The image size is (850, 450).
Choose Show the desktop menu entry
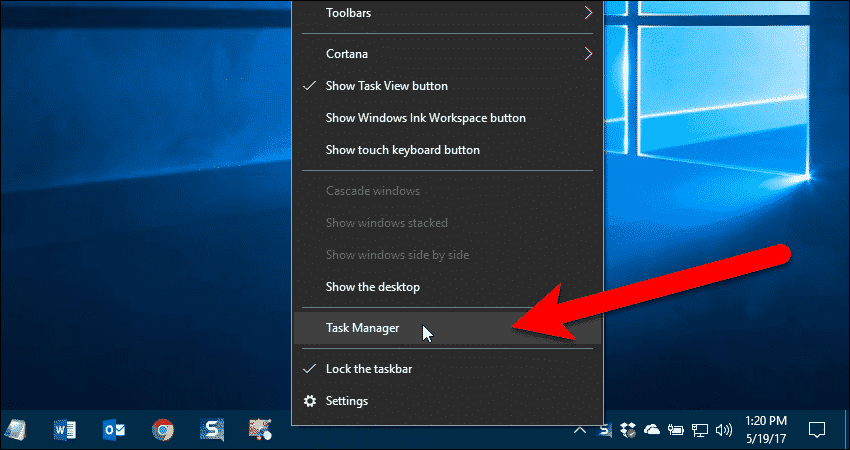[x=372, y=287]
